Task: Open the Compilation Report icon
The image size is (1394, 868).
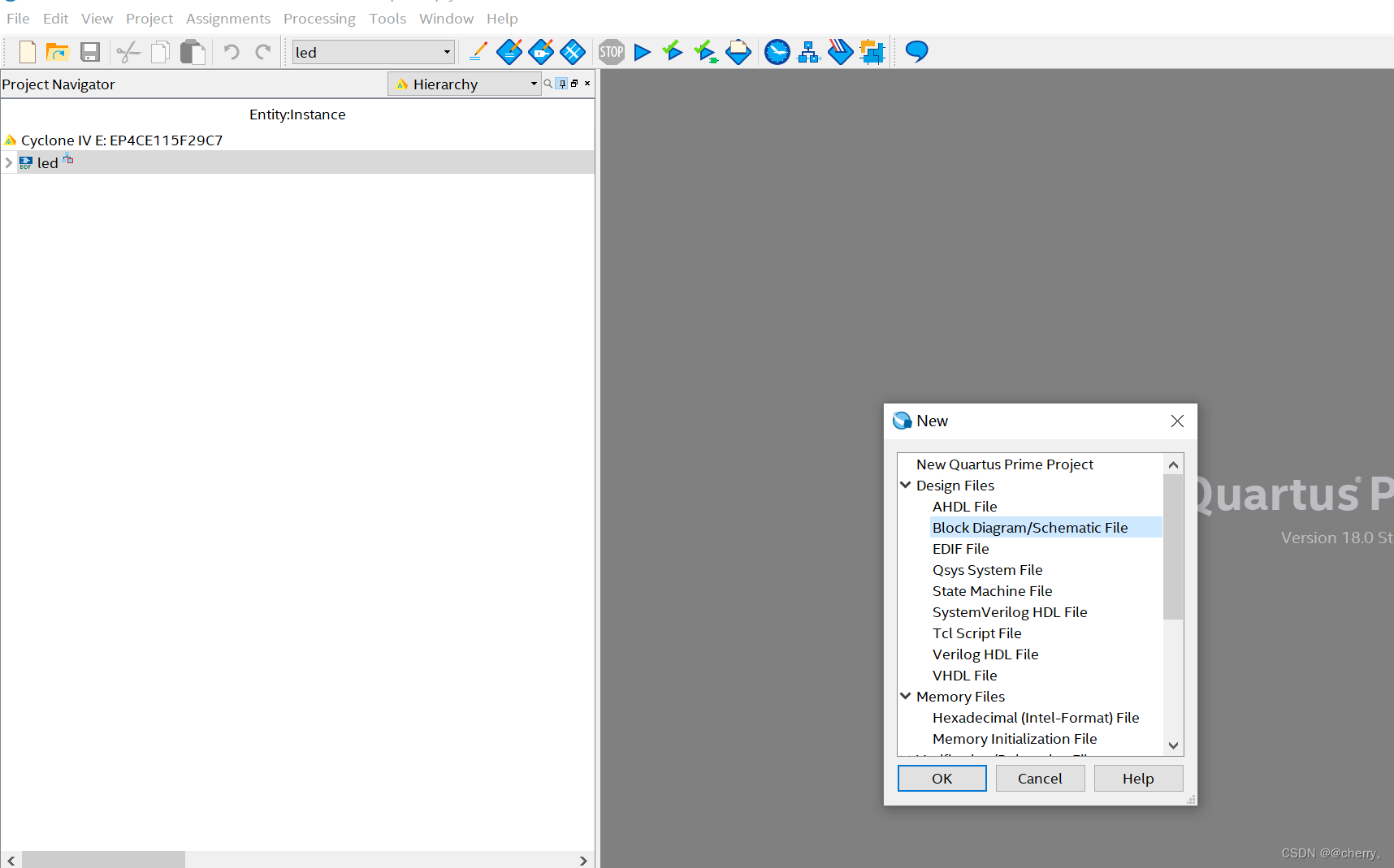Action: point(738,52)
